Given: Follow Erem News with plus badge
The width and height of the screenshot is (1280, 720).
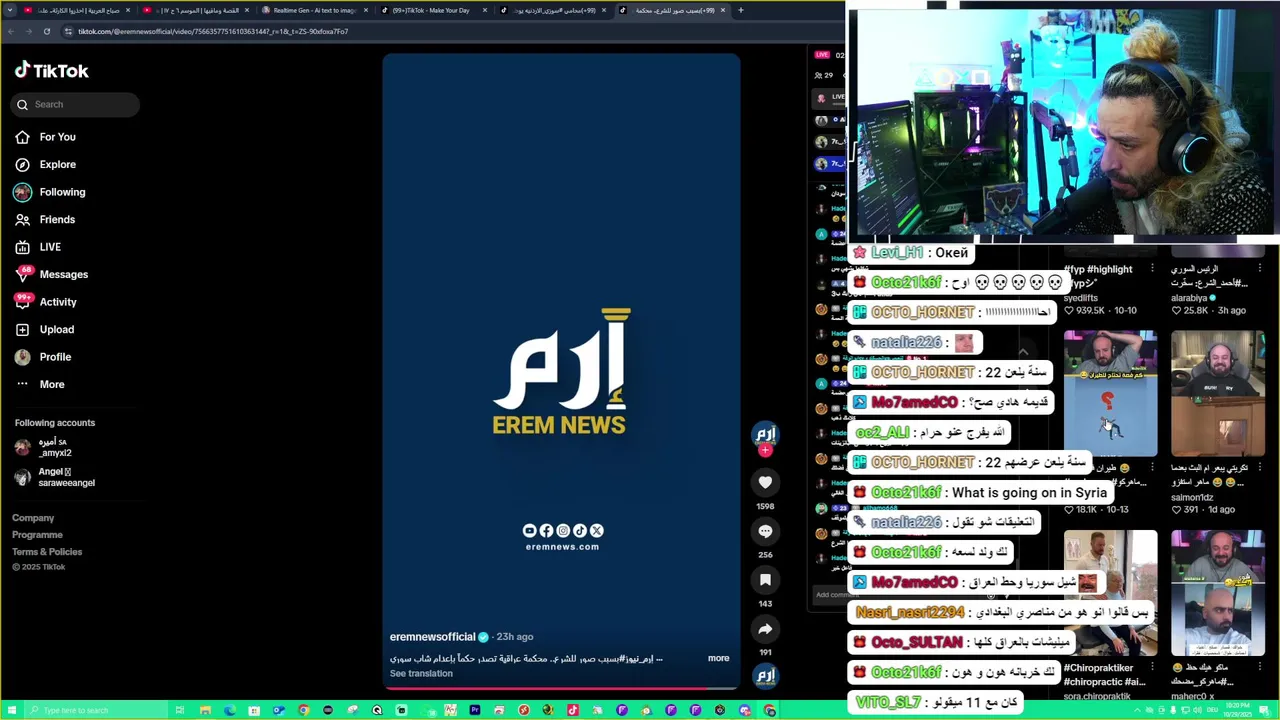Looking at the screenshot, I should [x=765, y=451].
